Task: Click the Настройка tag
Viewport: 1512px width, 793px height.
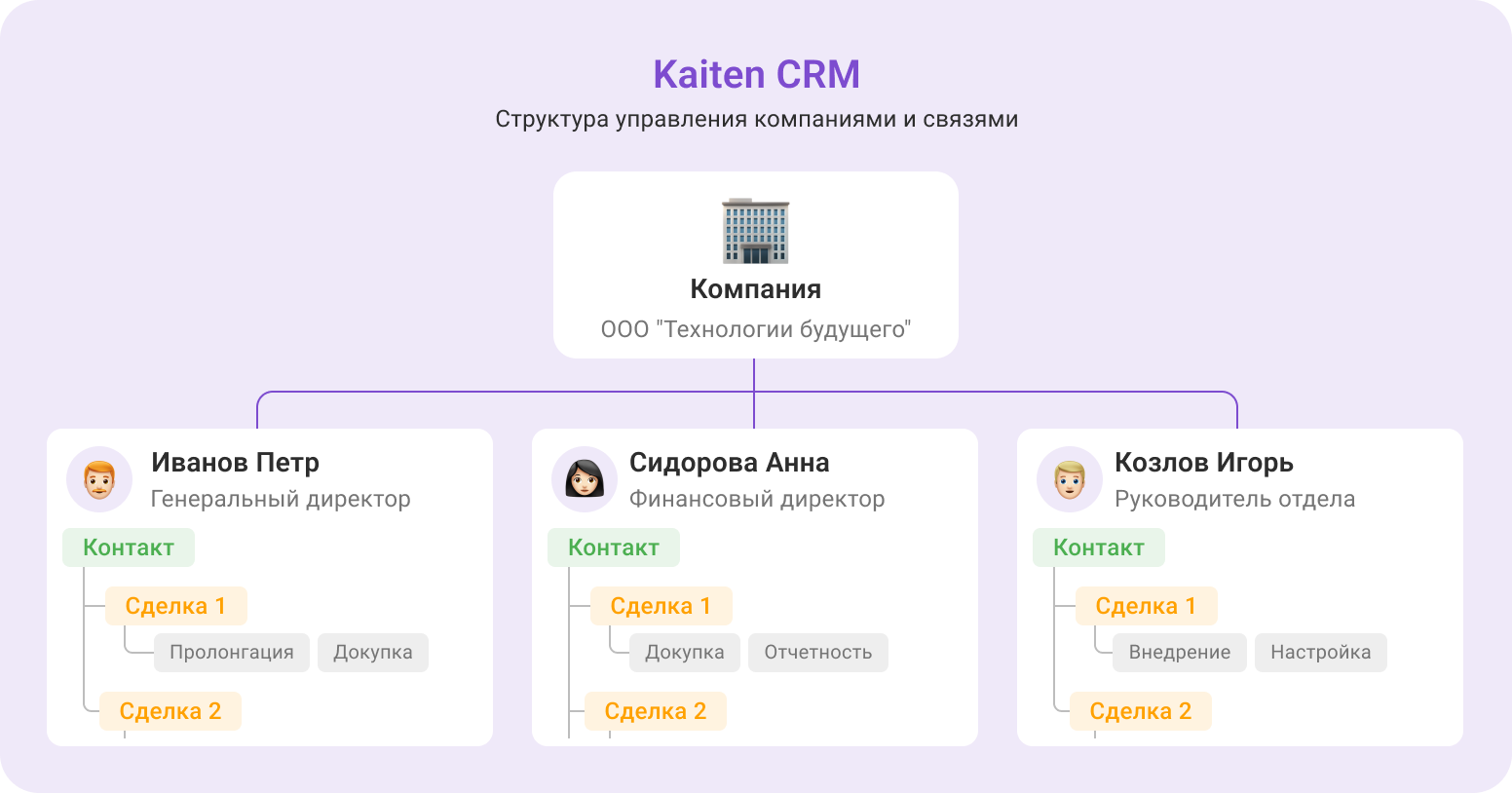Action: tap(1320, 652)
